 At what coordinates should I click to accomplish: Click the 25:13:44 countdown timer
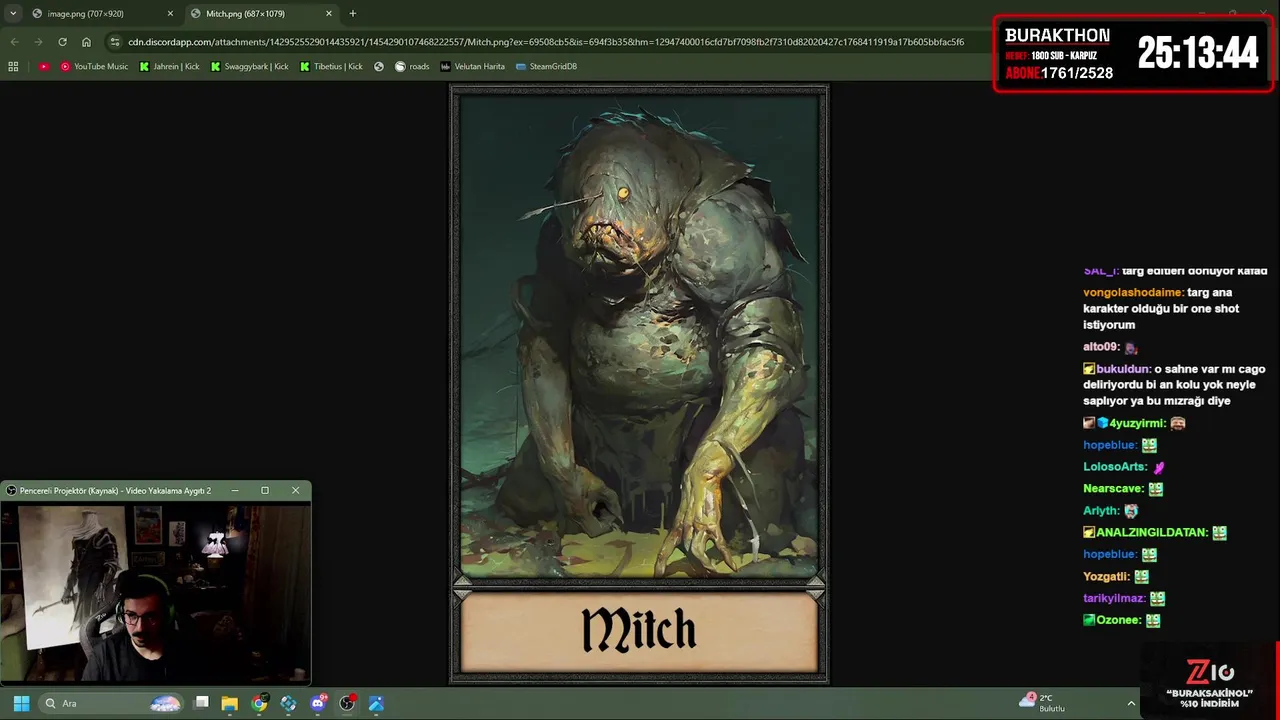[1198, 53]
